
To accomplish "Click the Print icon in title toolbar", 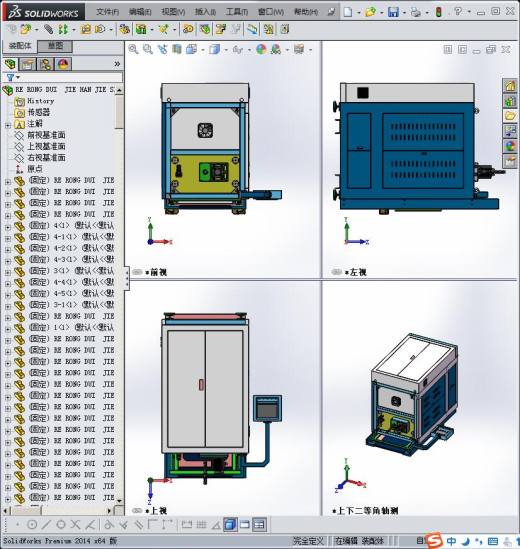I will point(416,12).
